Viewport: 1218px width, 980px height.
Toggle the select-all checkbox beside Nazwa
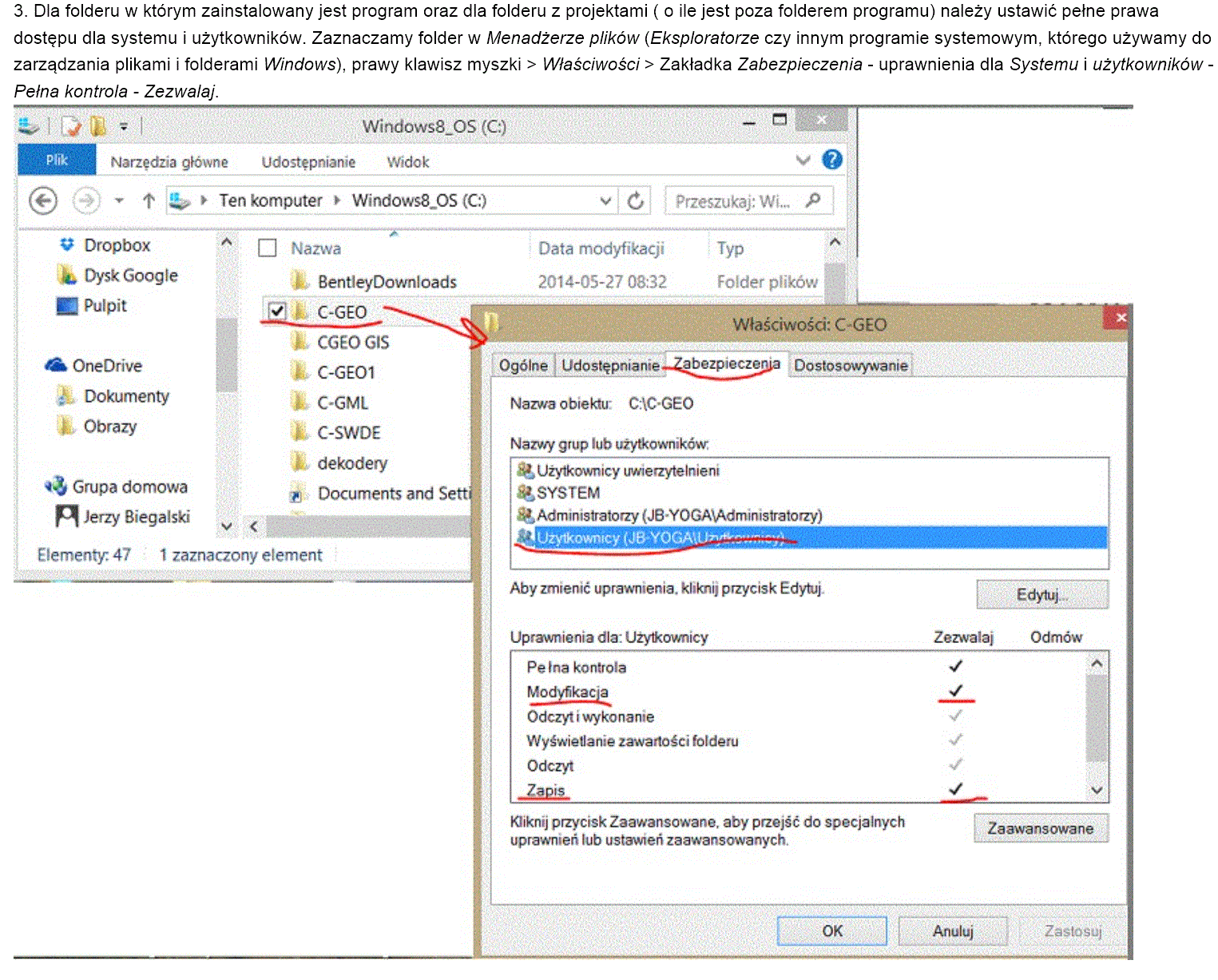tap(268, 248)
